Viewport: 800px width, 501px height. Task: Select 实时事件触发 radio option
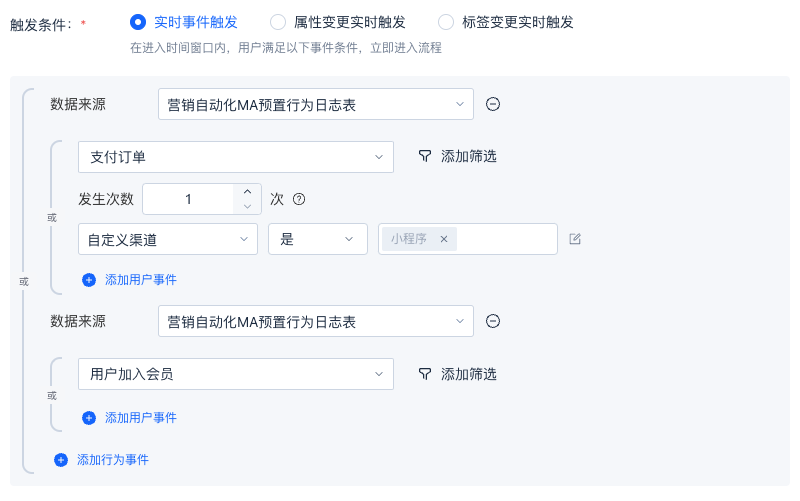click(x=138, y=22)
